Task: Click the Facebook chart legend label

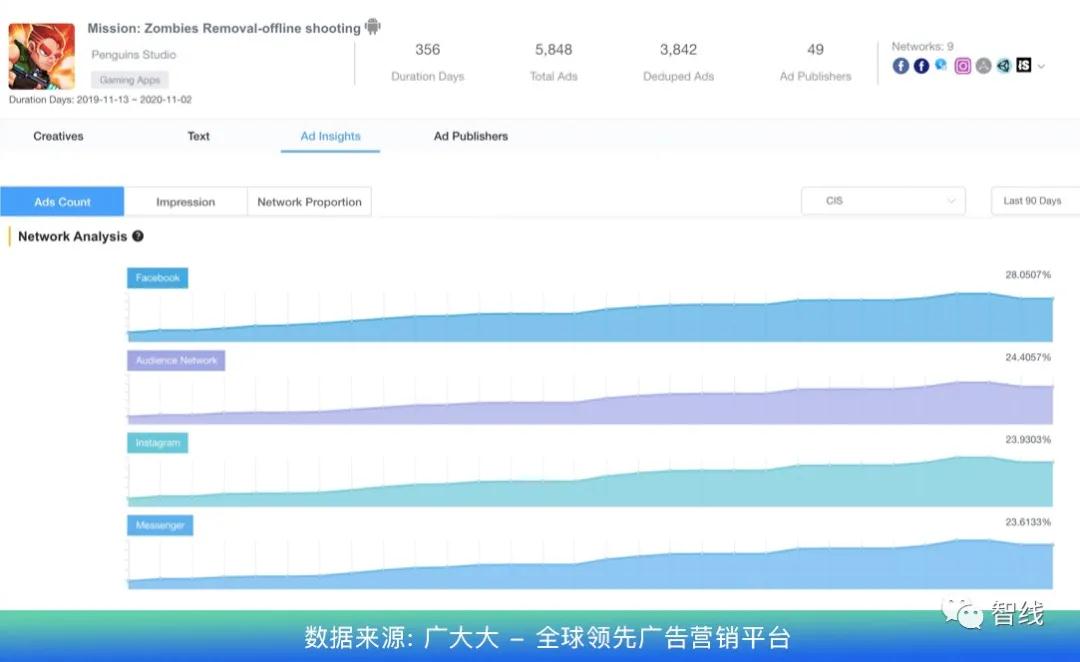Action: pos(156,278)
